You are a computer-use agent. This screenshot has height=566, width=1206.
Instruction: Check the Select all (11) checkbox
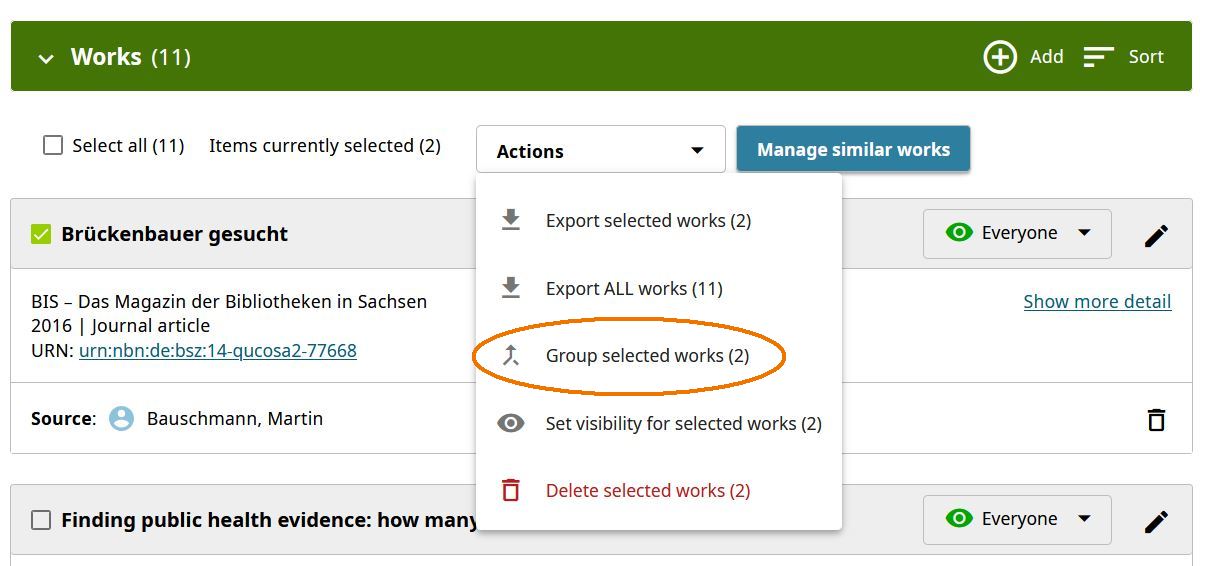[53, 145]
